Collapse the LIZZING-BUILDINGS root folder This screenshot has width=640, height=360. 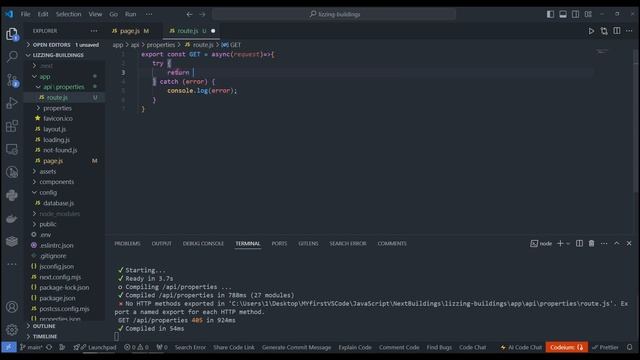[63, 55]
